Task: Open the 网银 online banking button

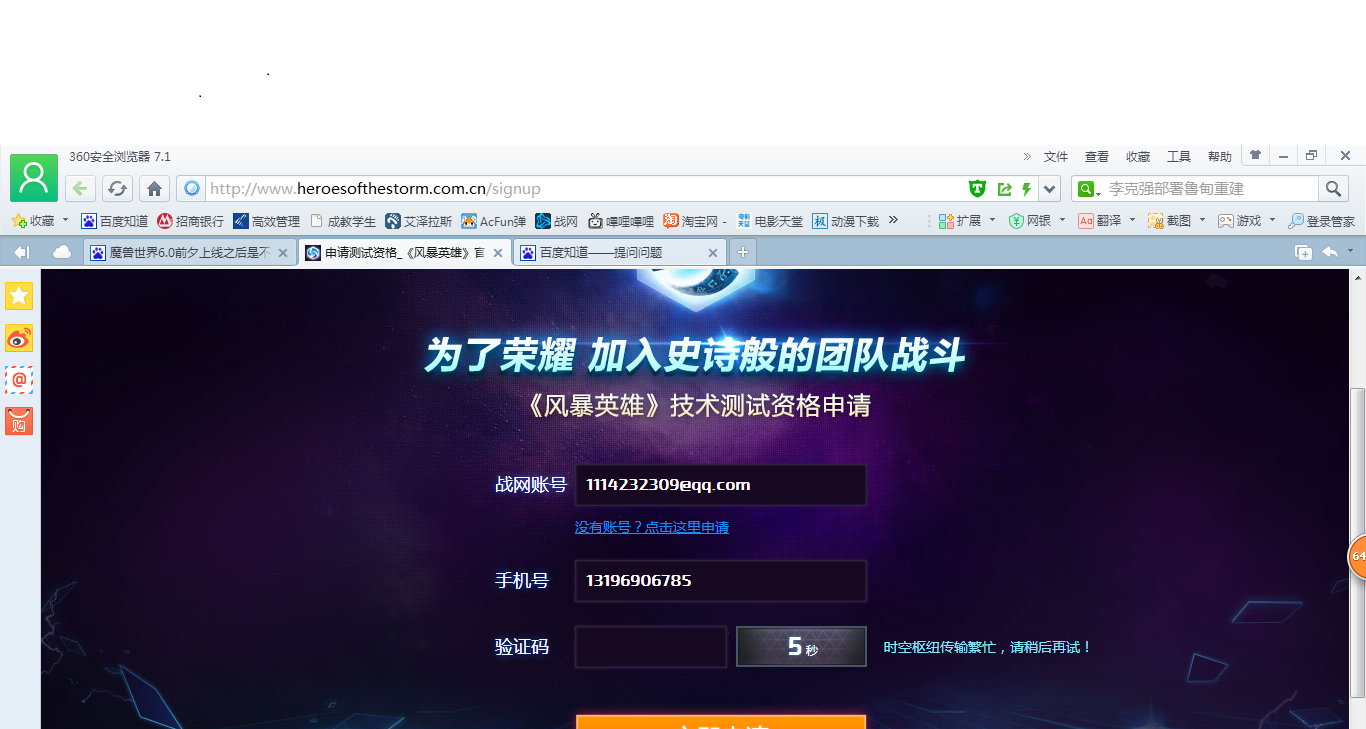Action: [x=1030, y=221]
